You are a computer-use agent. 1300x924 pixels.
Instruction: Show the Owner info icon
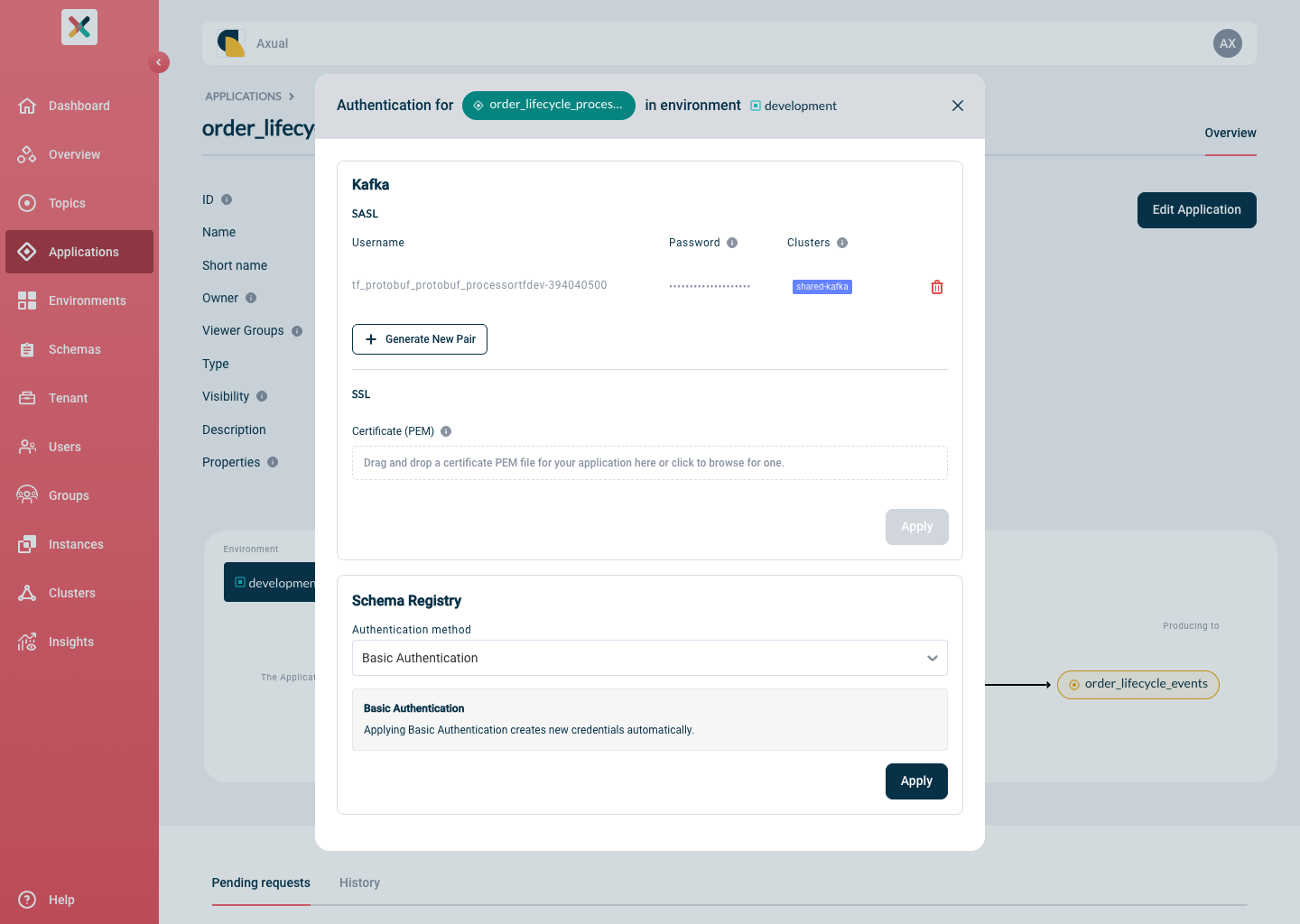point(251,298)
